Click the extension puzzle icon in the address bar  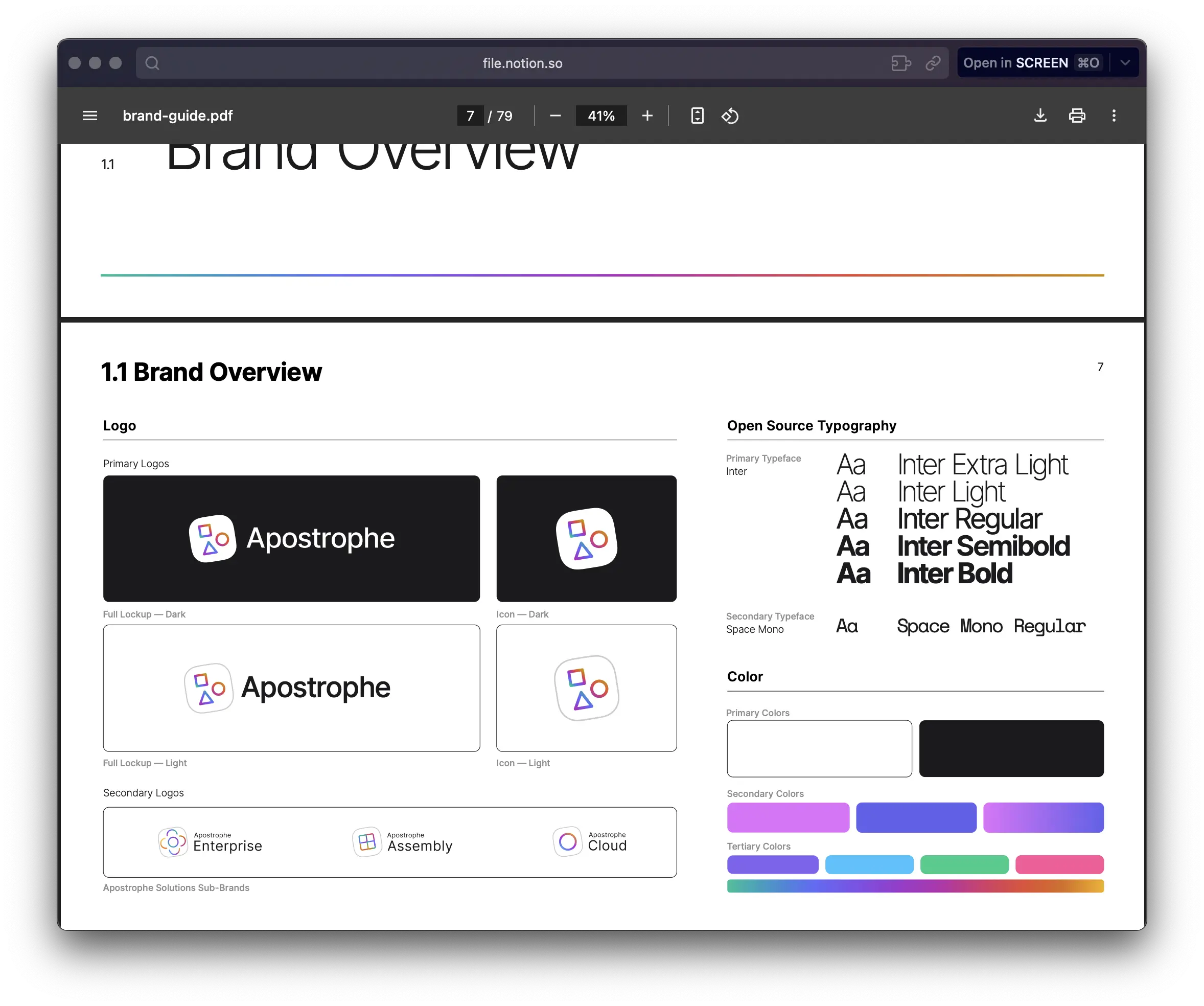pos(901,63)
